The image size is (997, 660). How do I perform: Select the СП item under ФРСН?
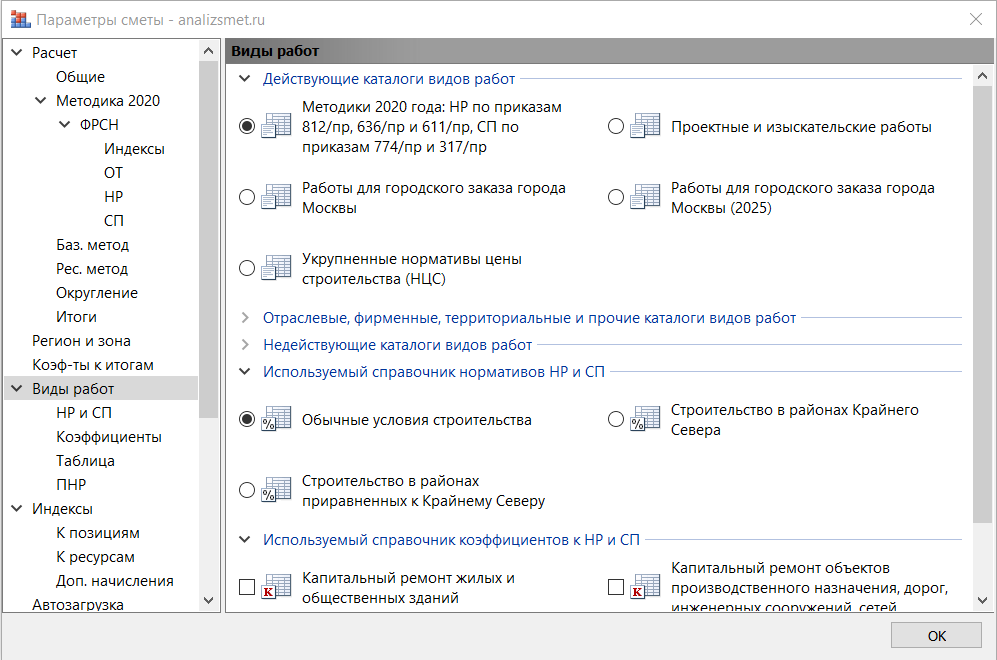(x=114, y=221)
